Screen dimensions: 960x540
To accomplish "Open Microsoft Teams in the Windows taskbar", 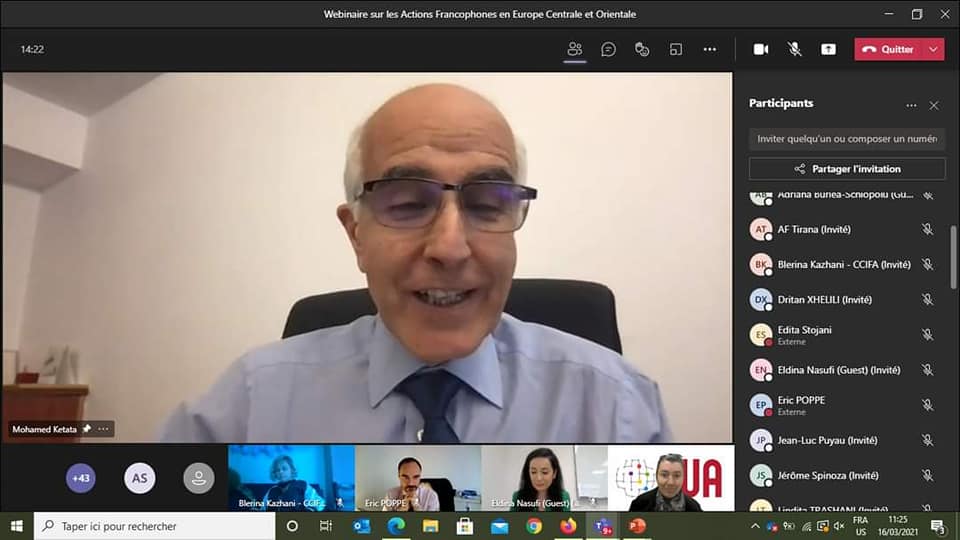I will click(603, 526).
